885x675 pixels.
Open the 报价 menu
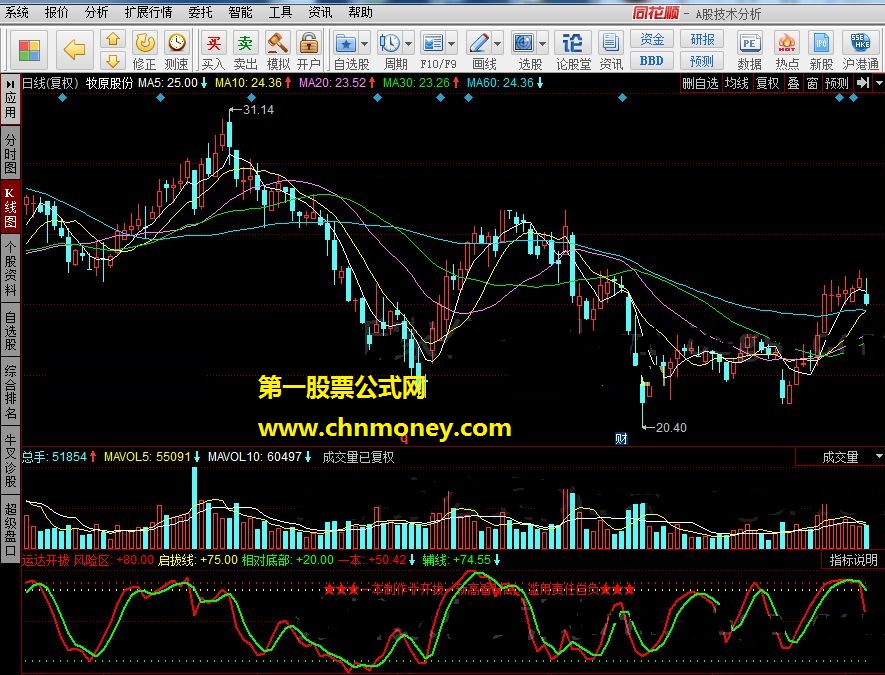(x=56, y=12)
